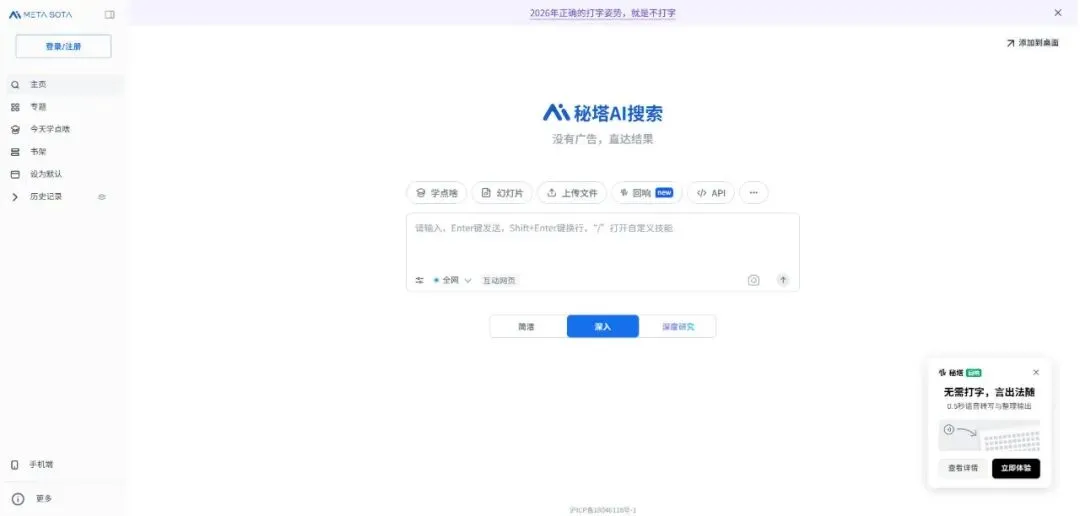Click the 秘塔AI搜索 logo heading
This screenshot has height=516, width=1080.
[603, 112]
